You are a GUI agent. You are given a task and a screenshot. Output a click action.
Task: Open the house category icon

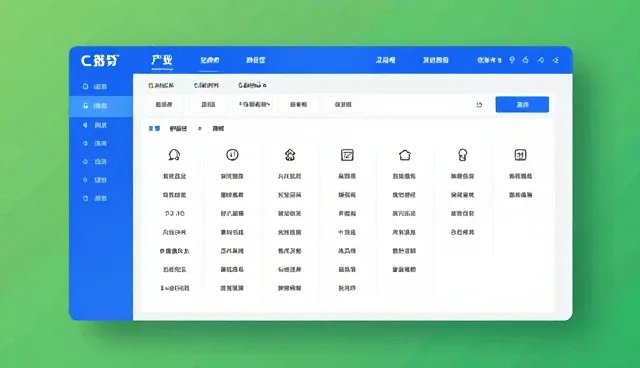(405, 155)
